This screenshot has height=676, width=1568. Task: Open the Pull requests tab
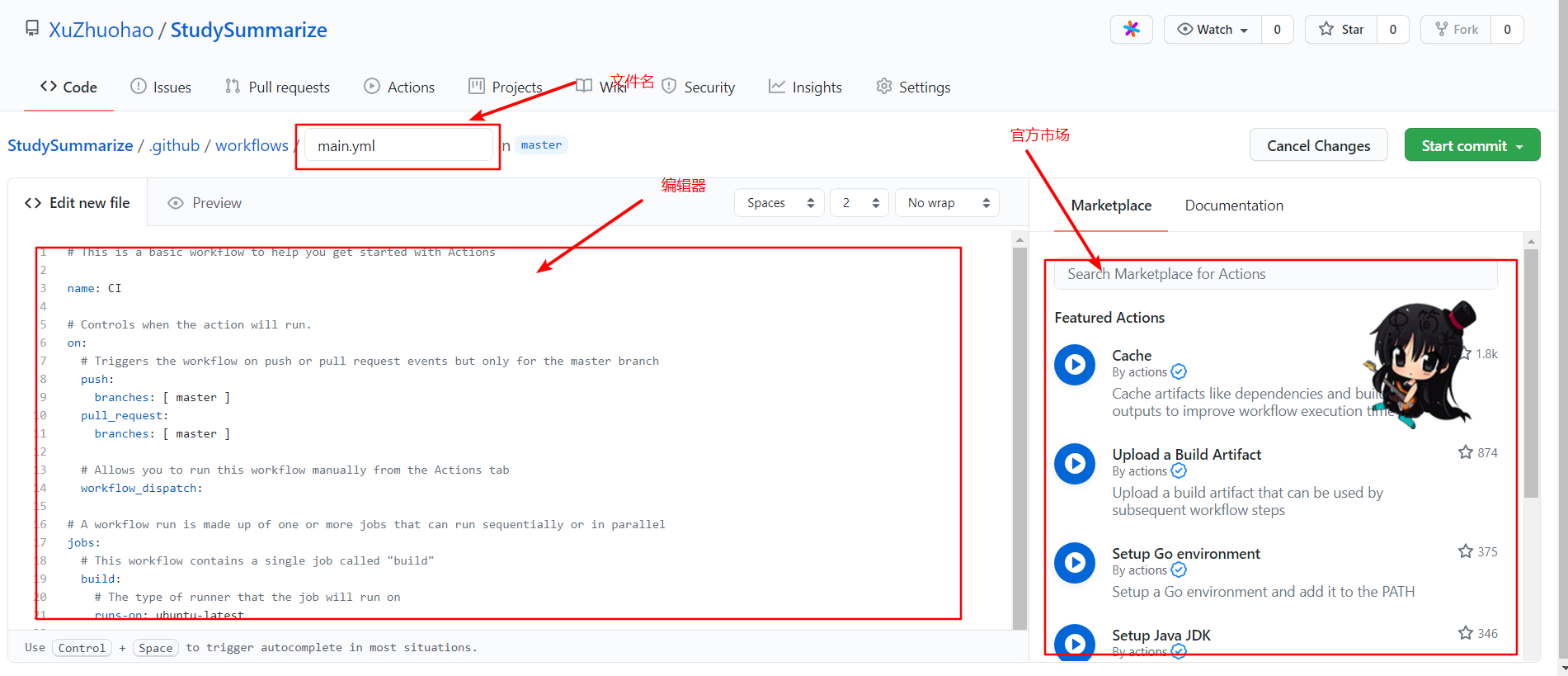(277, 87)
